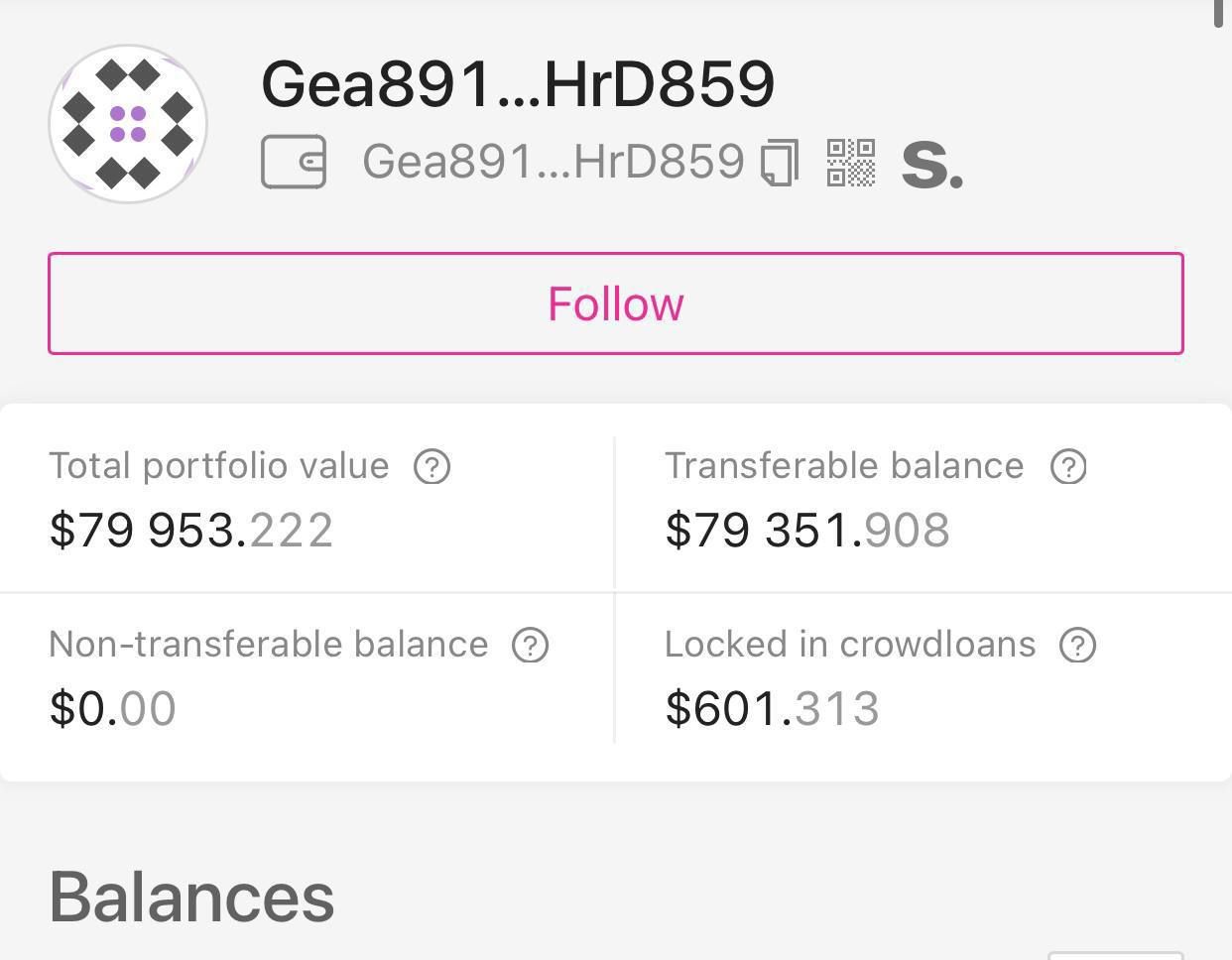Show the address QR code
This screenshot has height=960, width=1232.
pyautogui.click(x=851, y=163)
